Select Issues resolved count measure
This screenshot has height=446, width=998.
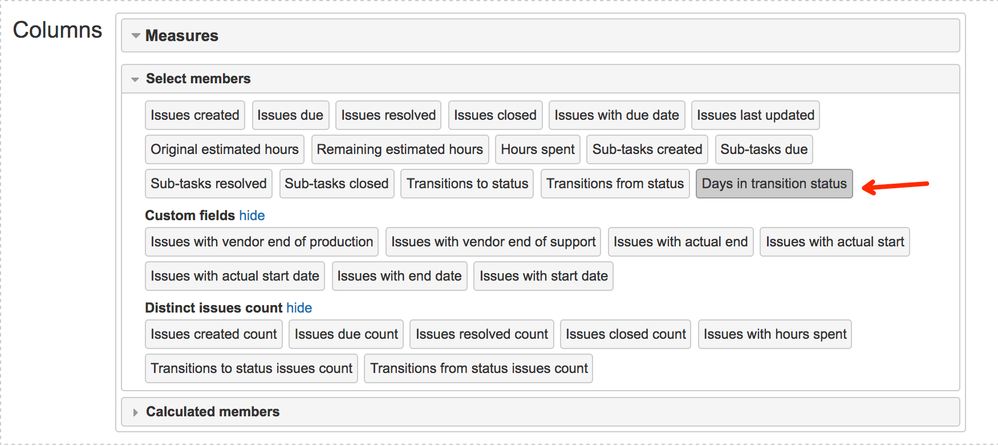pos(482,334)
